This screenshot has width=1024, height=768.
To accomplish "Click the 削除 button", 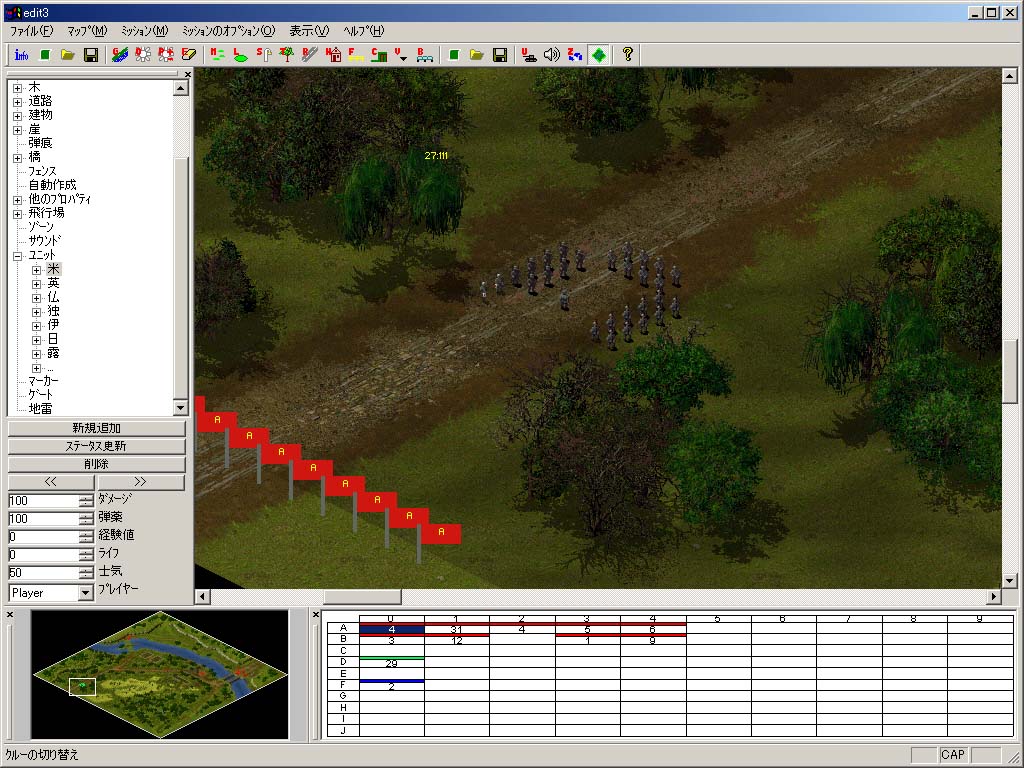I will coord(97,464).
